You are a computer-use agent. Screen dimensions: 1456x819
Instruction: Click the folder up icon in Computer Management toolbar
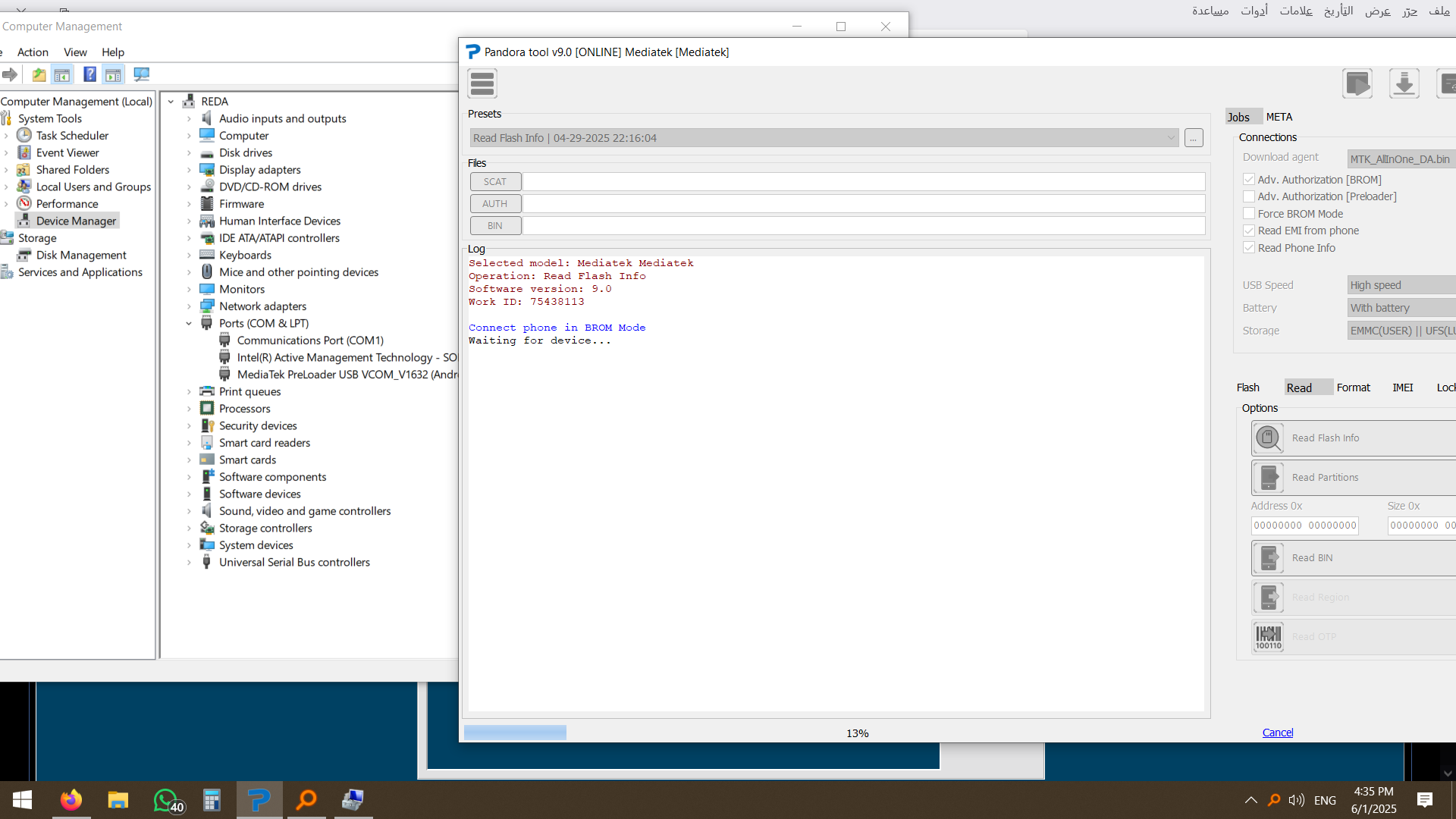(x=39, y=74)
